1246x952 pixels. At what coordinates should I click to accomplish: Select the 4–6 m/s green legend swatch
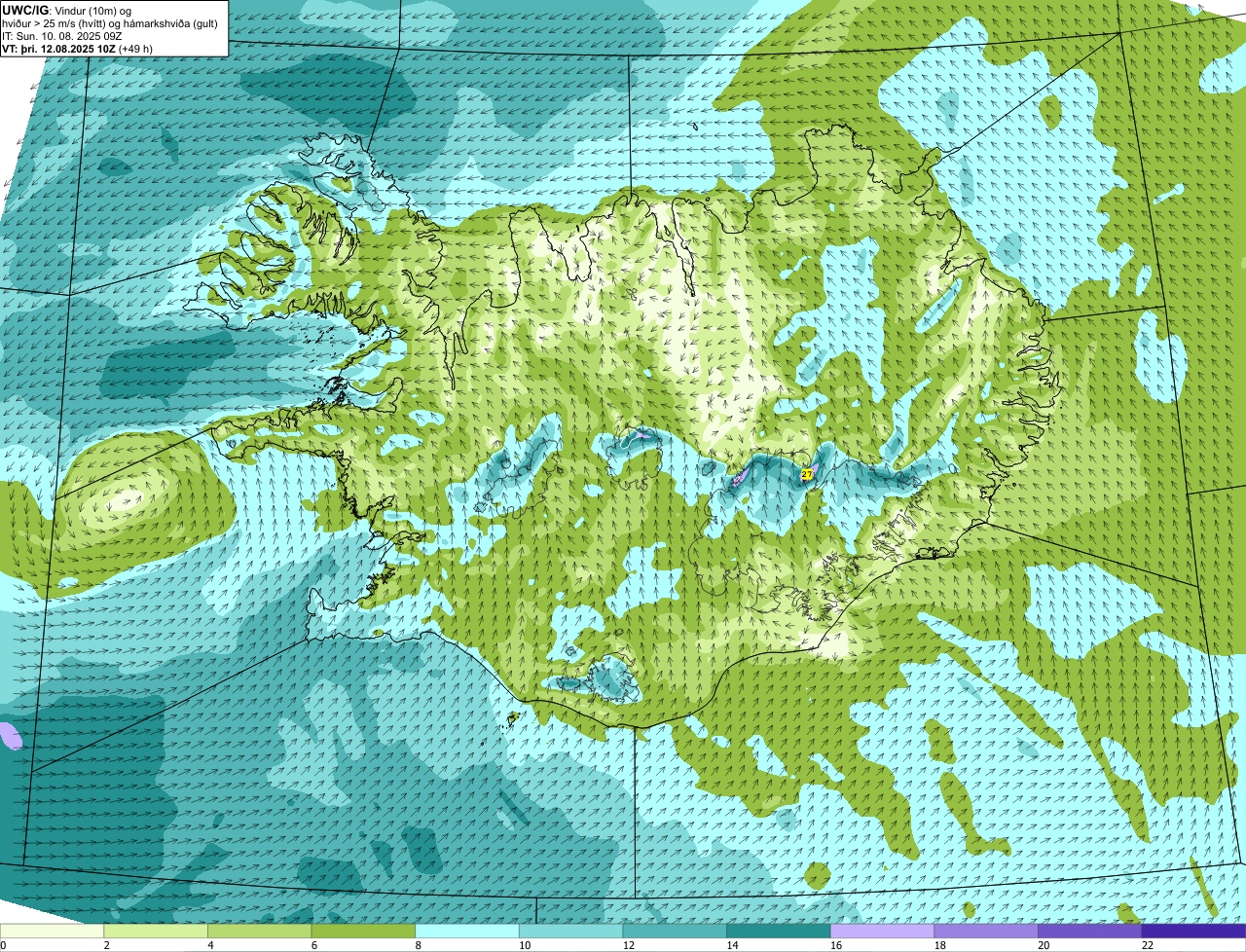pos(260,931)
